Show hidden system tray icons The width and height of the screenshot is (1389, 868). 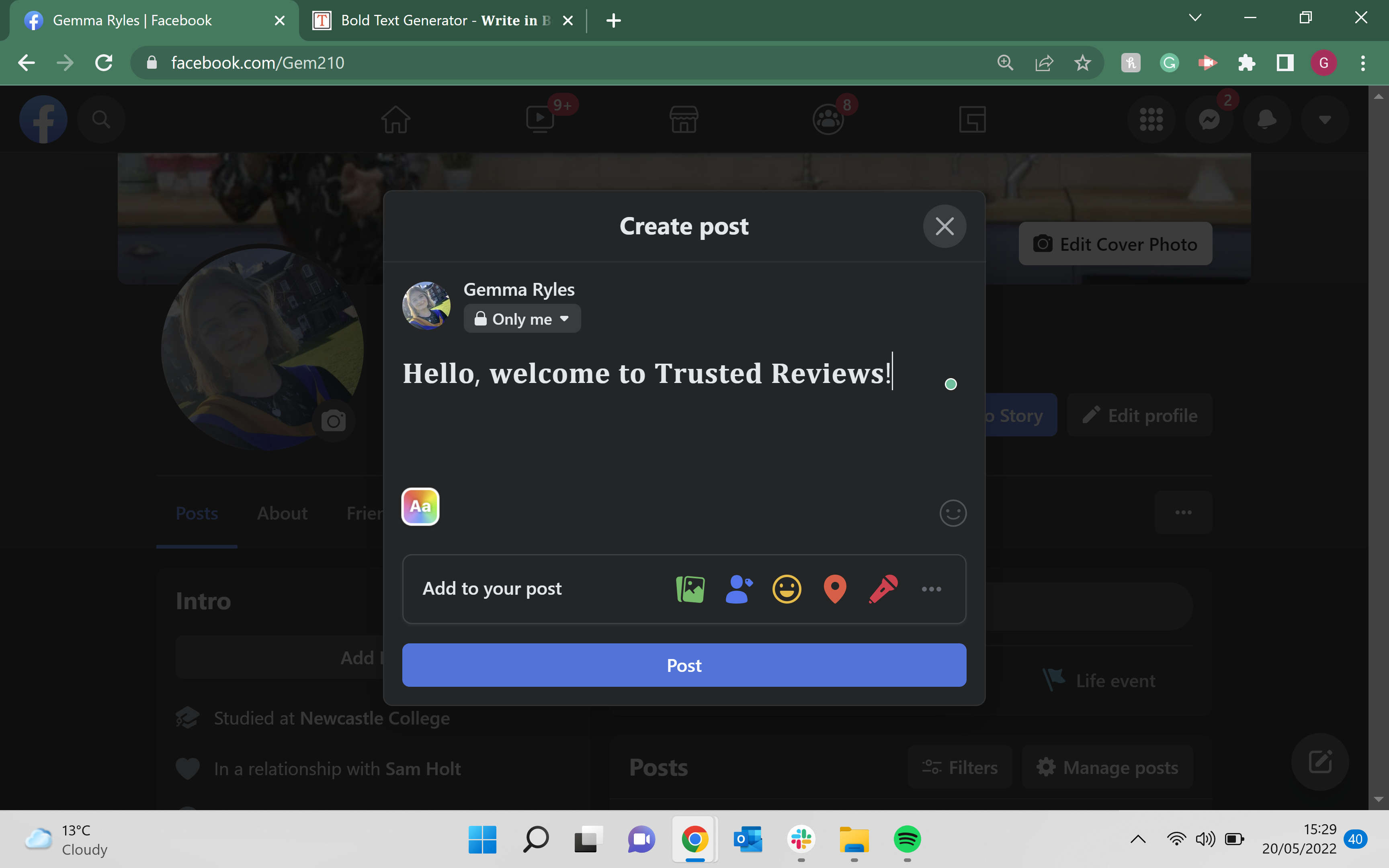point(1138,839)
